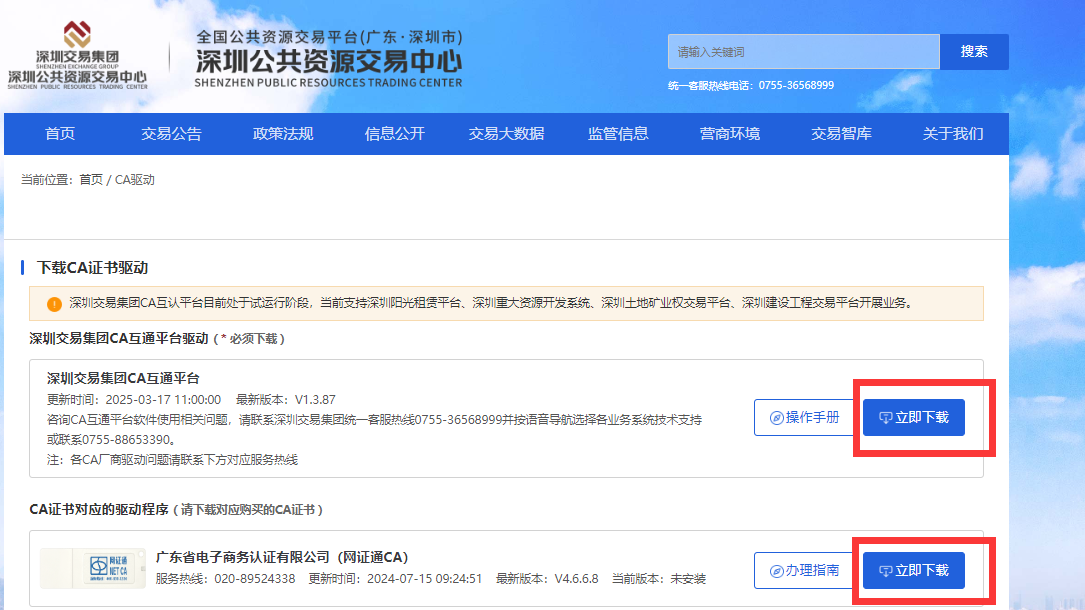Open 操作手册 for the CA互通平台
The image size is (1085, 610).
click(x=804, y=417)
